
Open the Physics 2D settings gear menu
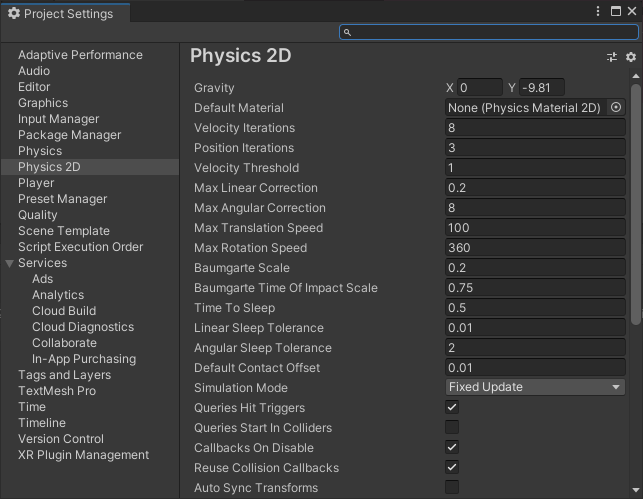(x=631, y=57)
